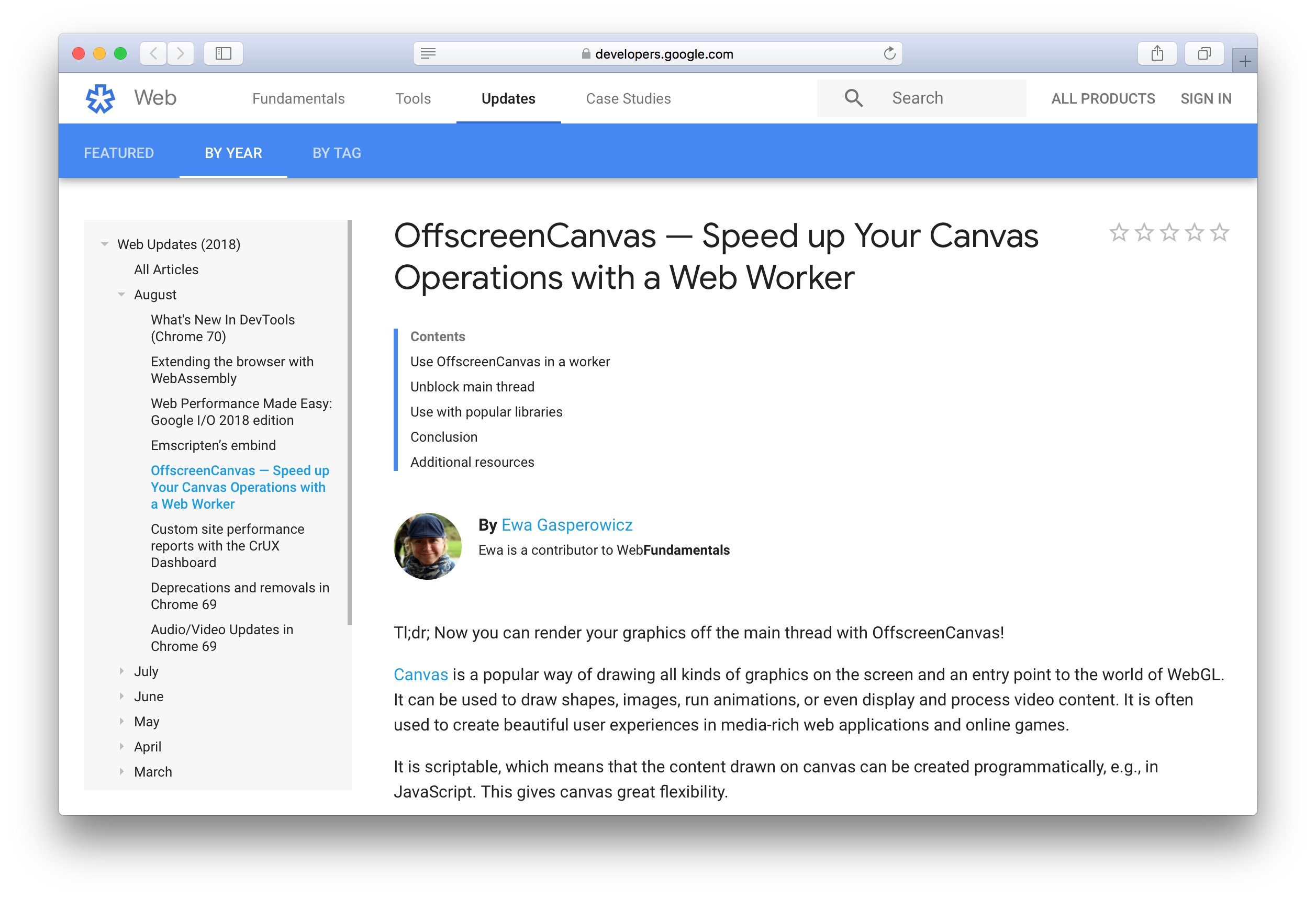Switch to the BY YEAR sub-tab
Screen dimensions: 1316x899
click(x=233, y=153)
